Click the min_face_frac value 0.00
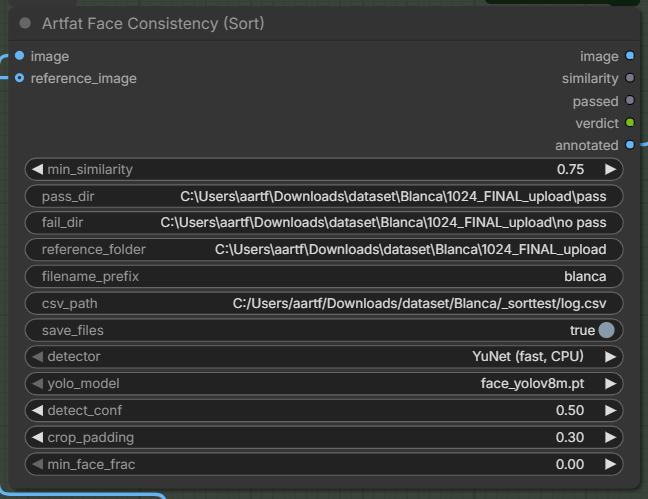The height and width of the screenshot is (499, 648). 570,464
